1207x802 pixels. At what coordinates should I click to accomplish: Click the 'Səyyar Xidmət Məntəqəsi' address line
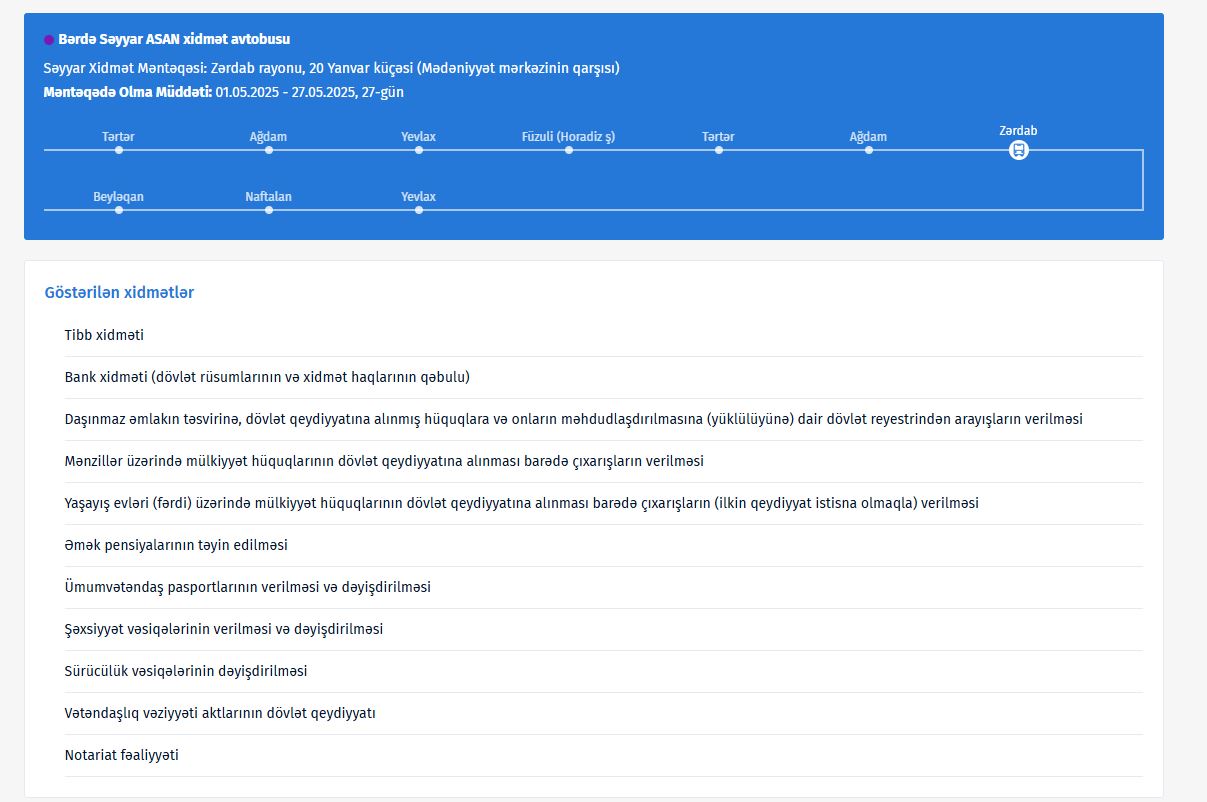(332, 68)
